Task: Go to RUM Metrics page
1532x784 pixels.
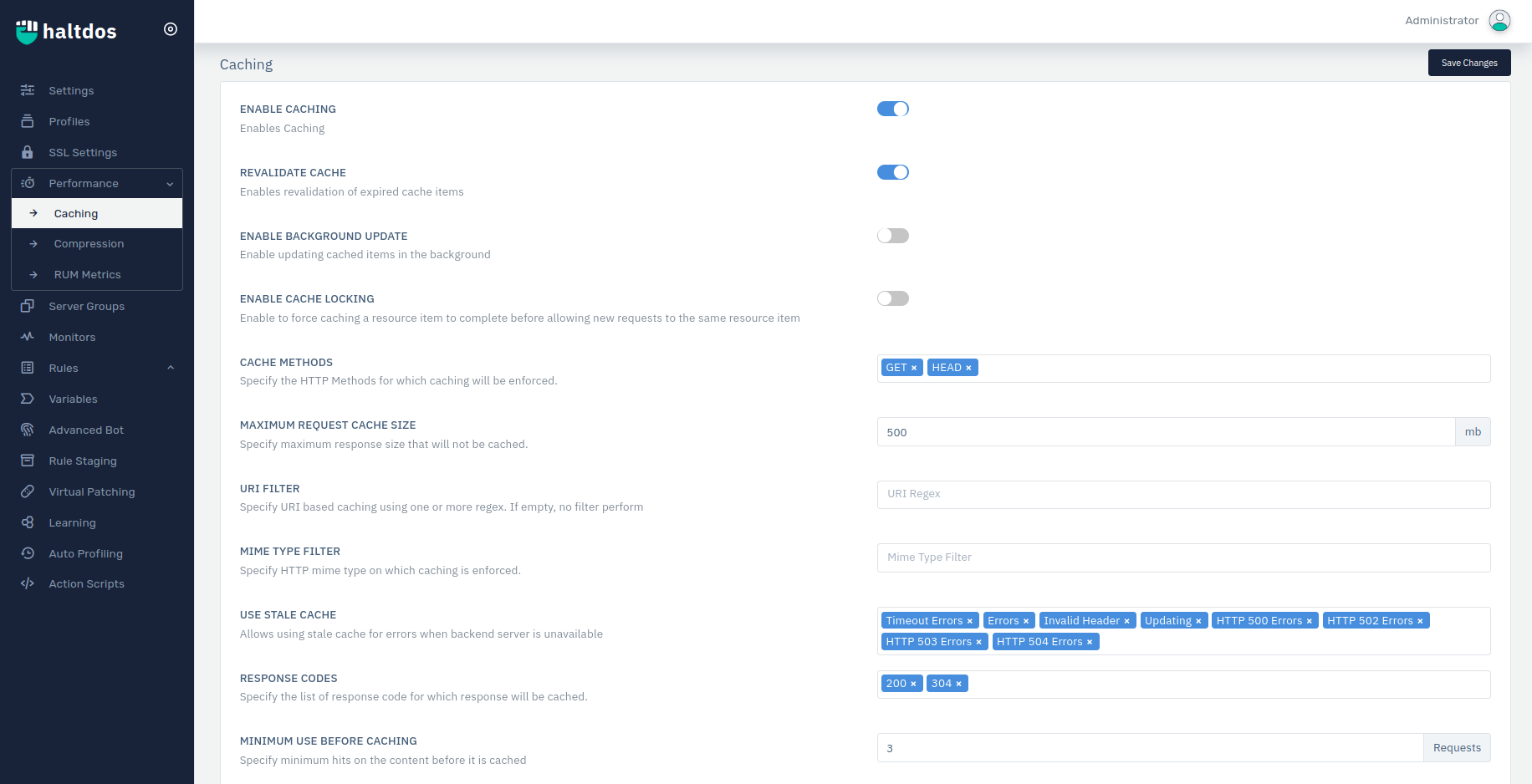Action: tap(87, 275)
